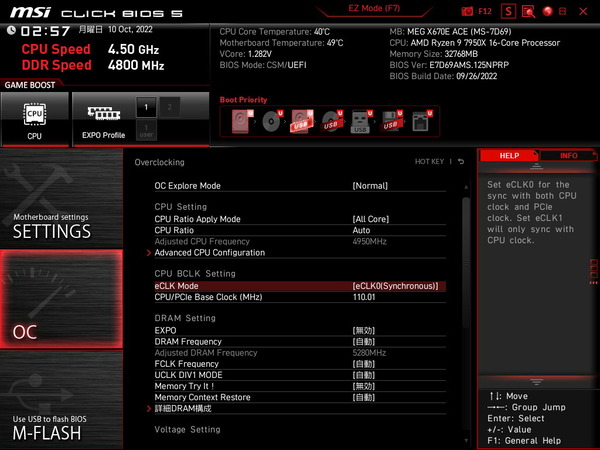
Task: Click the CPU Speed 4.50 GHz value
Action: click(x=133, y=49)
